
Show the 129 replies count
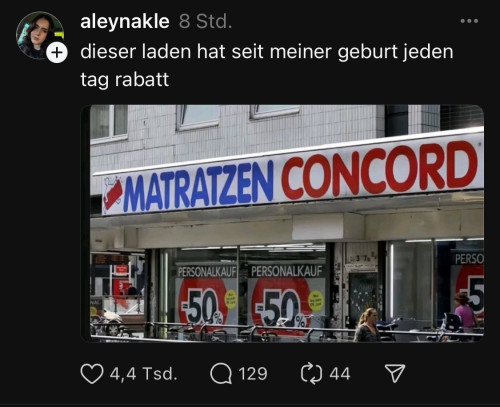point(253,374)
